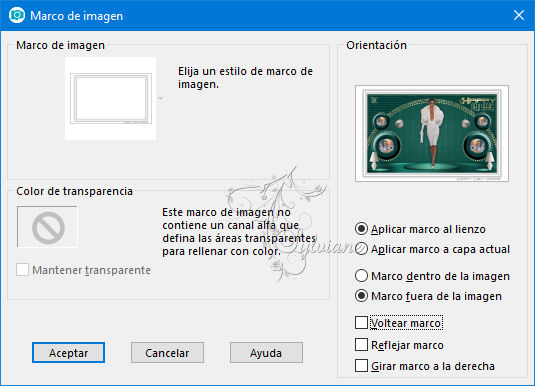The image size is (535, 386).
Task: Click the Marco de imagen title bar text
Action: tap(76, 16)
